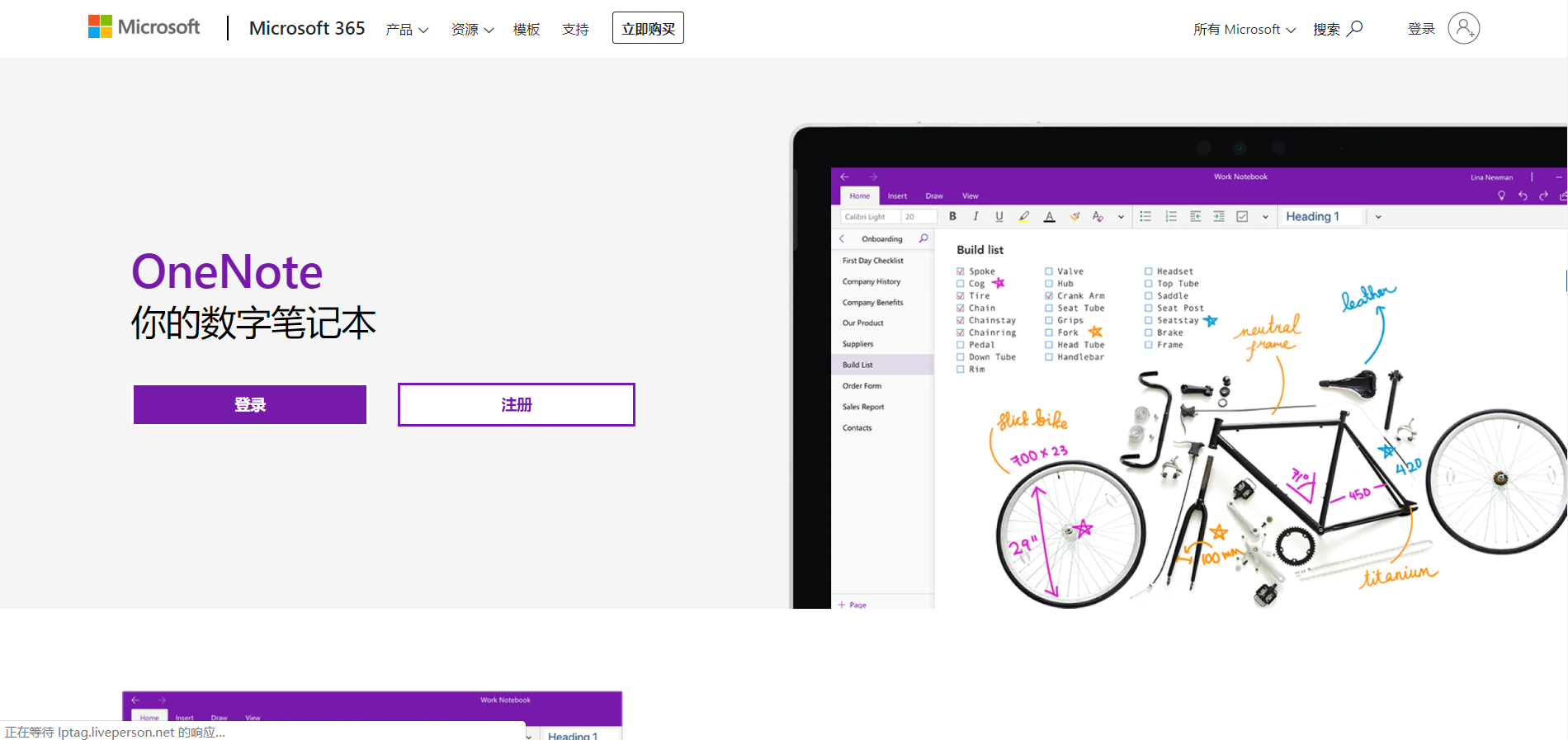Screen dimensions: 1568x740
Task: Click the 立即购买 button
Action: pos(648,28)
